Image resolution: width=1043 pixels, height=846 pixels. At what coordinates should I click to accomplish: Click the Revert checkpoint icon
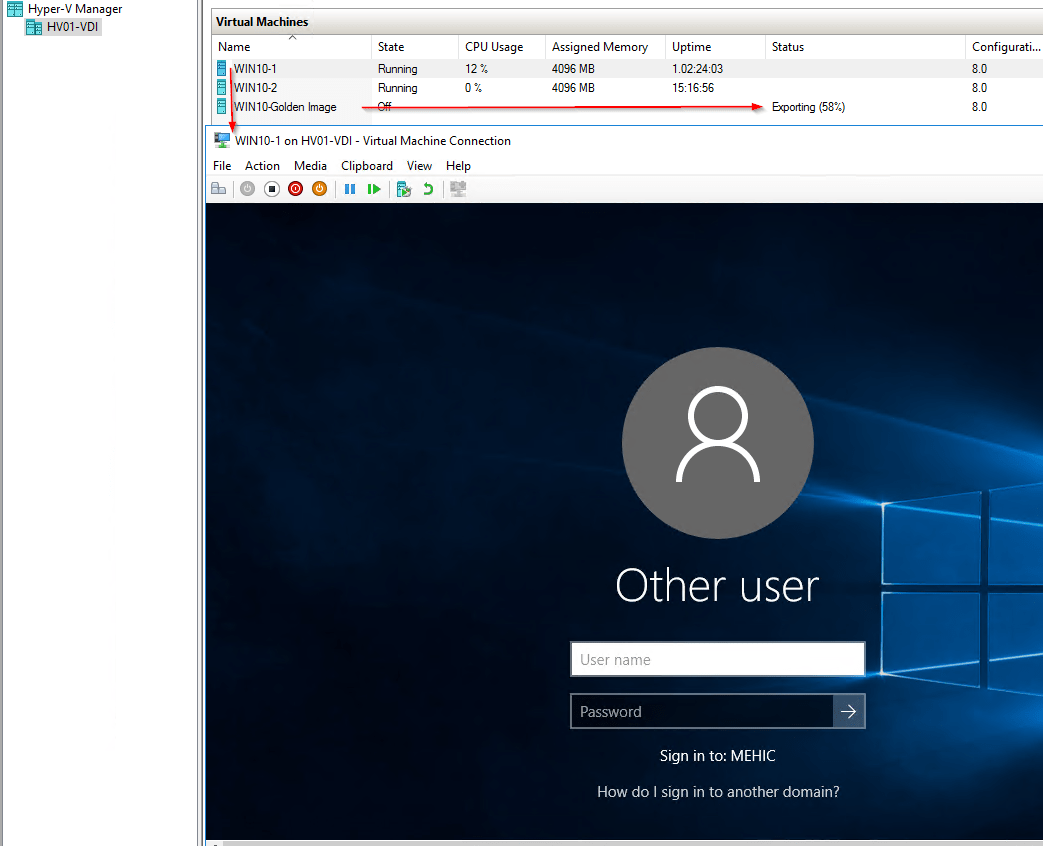click(x=428, y=188)
